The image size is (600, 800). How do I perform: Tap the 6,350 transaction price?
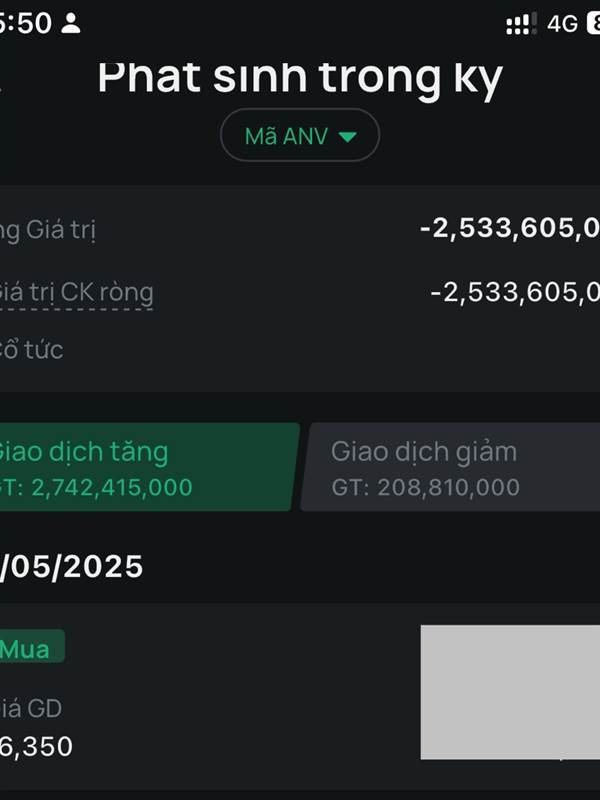click(36, 746)
